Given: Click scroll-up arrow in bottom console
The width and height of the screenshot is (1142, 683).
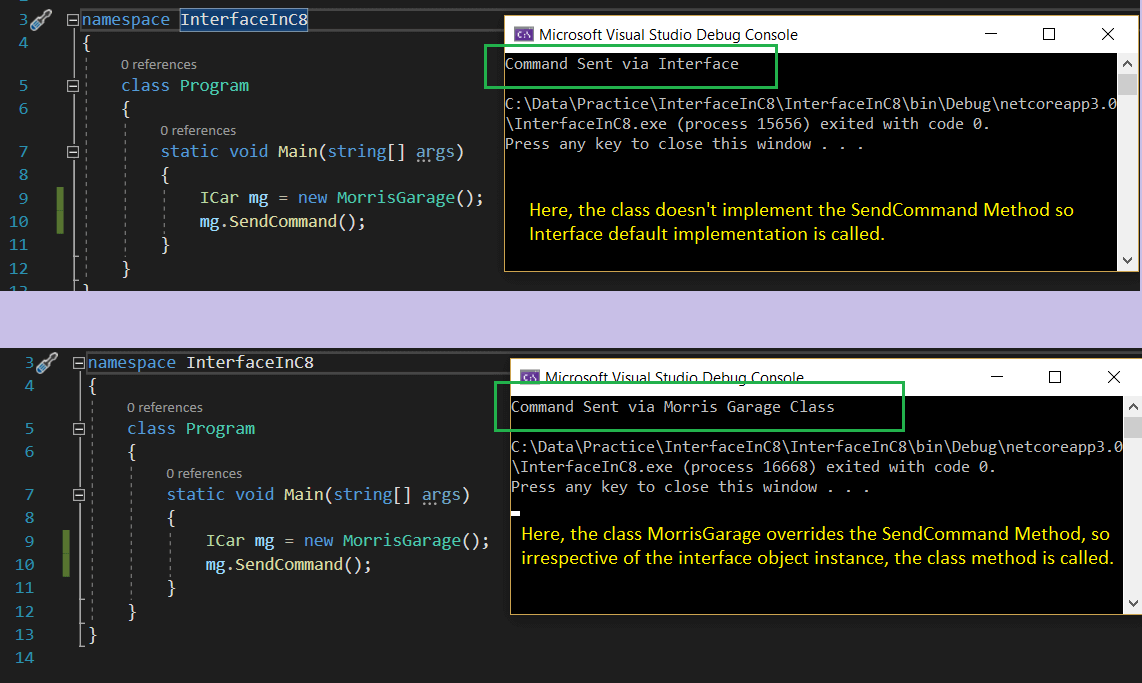Looking at the screenshot, I should [x=1133, y=406].
